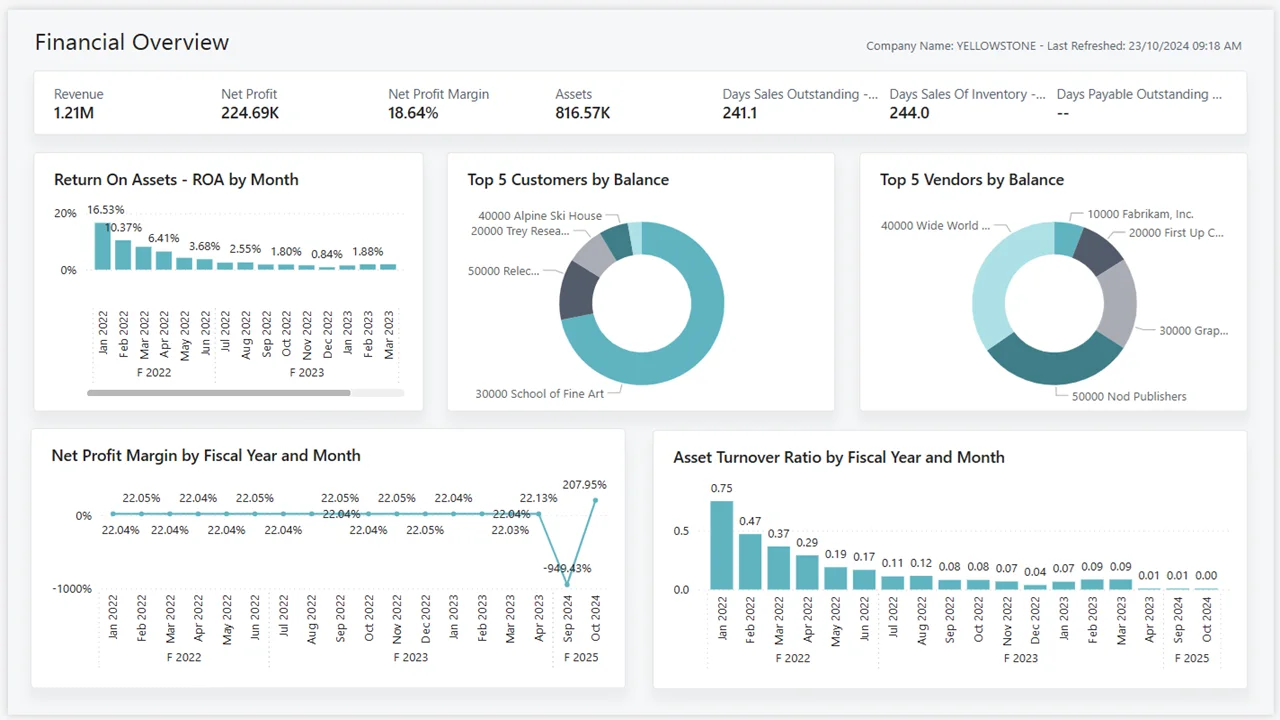Select the Jan 2022 asset turnover bar 0.75
Screen dimensions: 1280x720
pos(722,545)
